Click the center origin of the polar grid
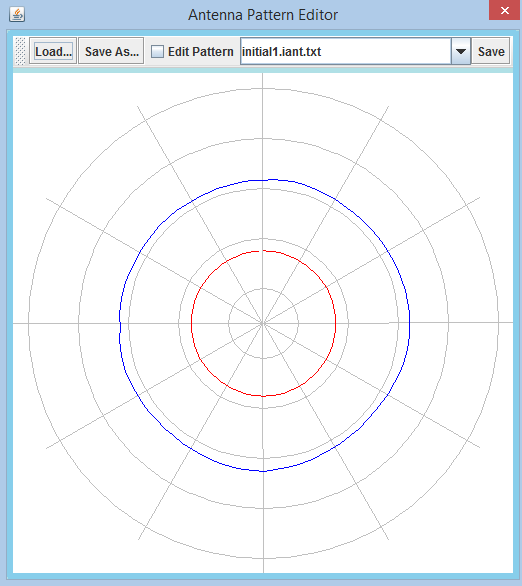 [263, 323]
